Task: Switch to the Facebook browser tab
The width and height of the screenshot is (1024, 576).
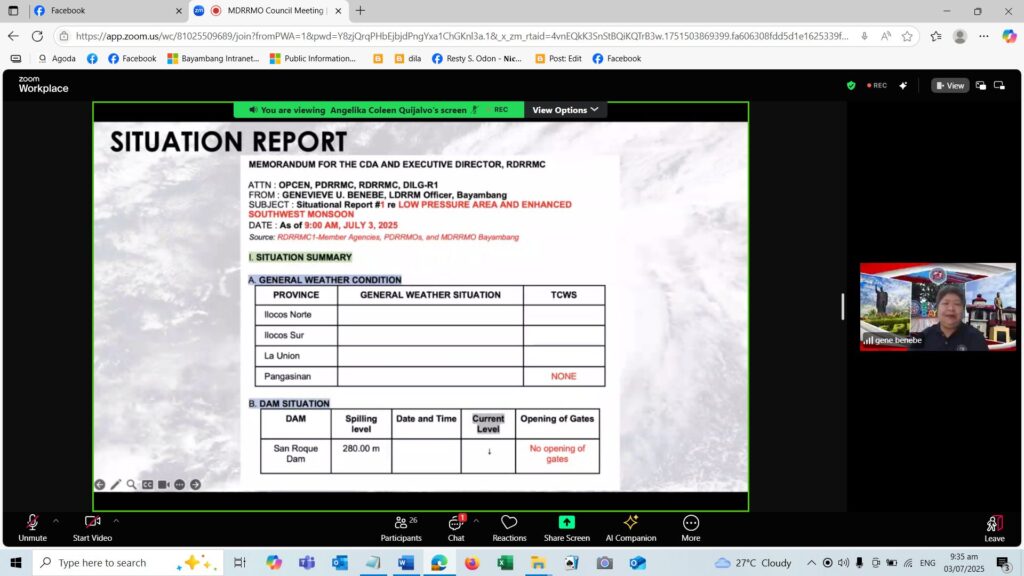Action: (x=108, y=10)
